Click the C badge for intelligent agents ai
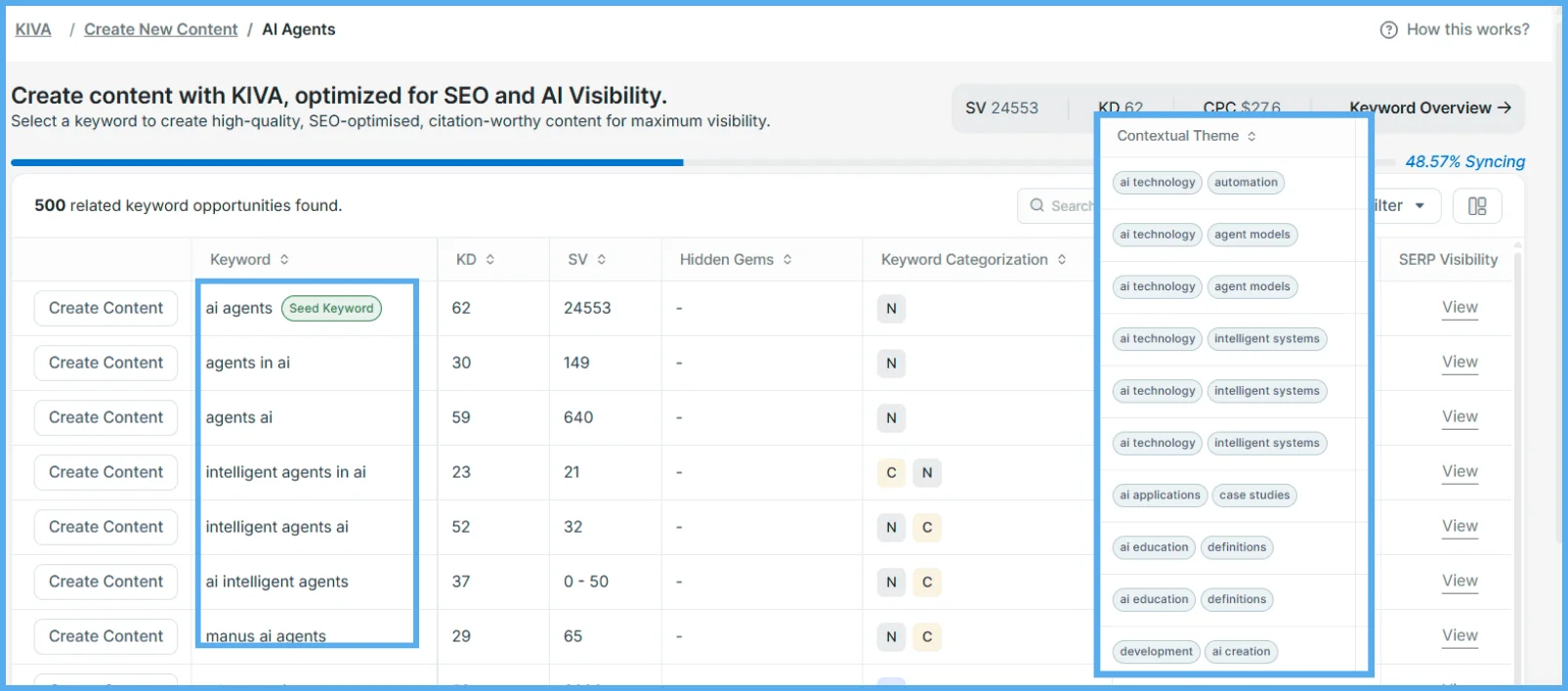Image resolution: width=1568 pixels, height=691 pixels. pos(927,528)
